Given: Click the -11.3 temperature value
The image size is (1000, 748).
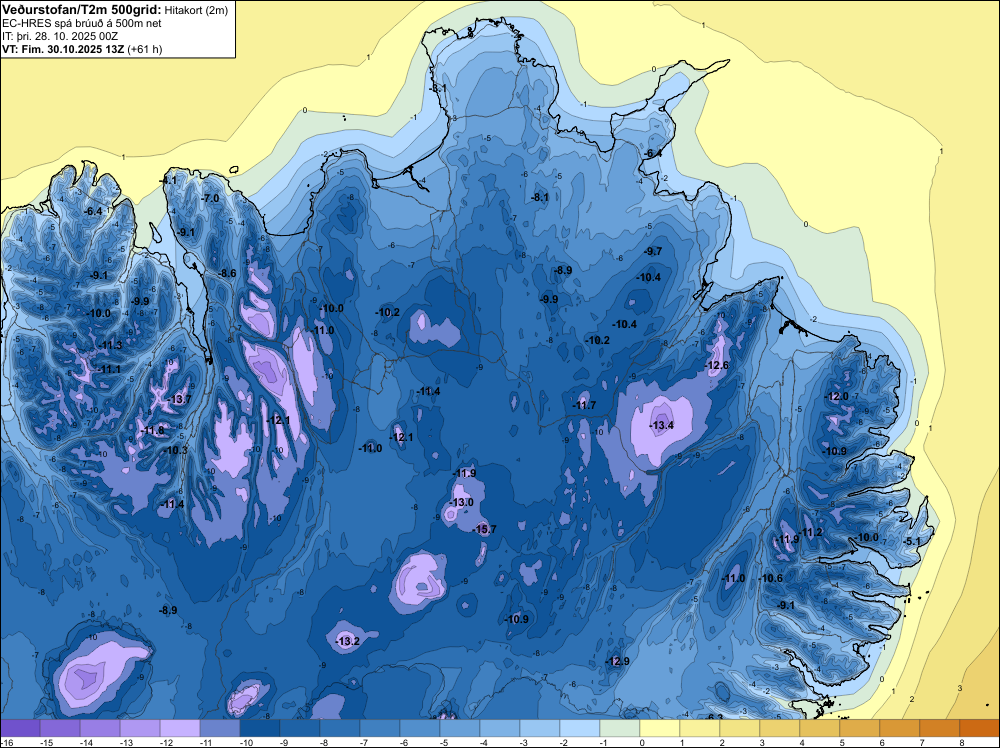Looking at the screenshot, I should coord(110,345).
